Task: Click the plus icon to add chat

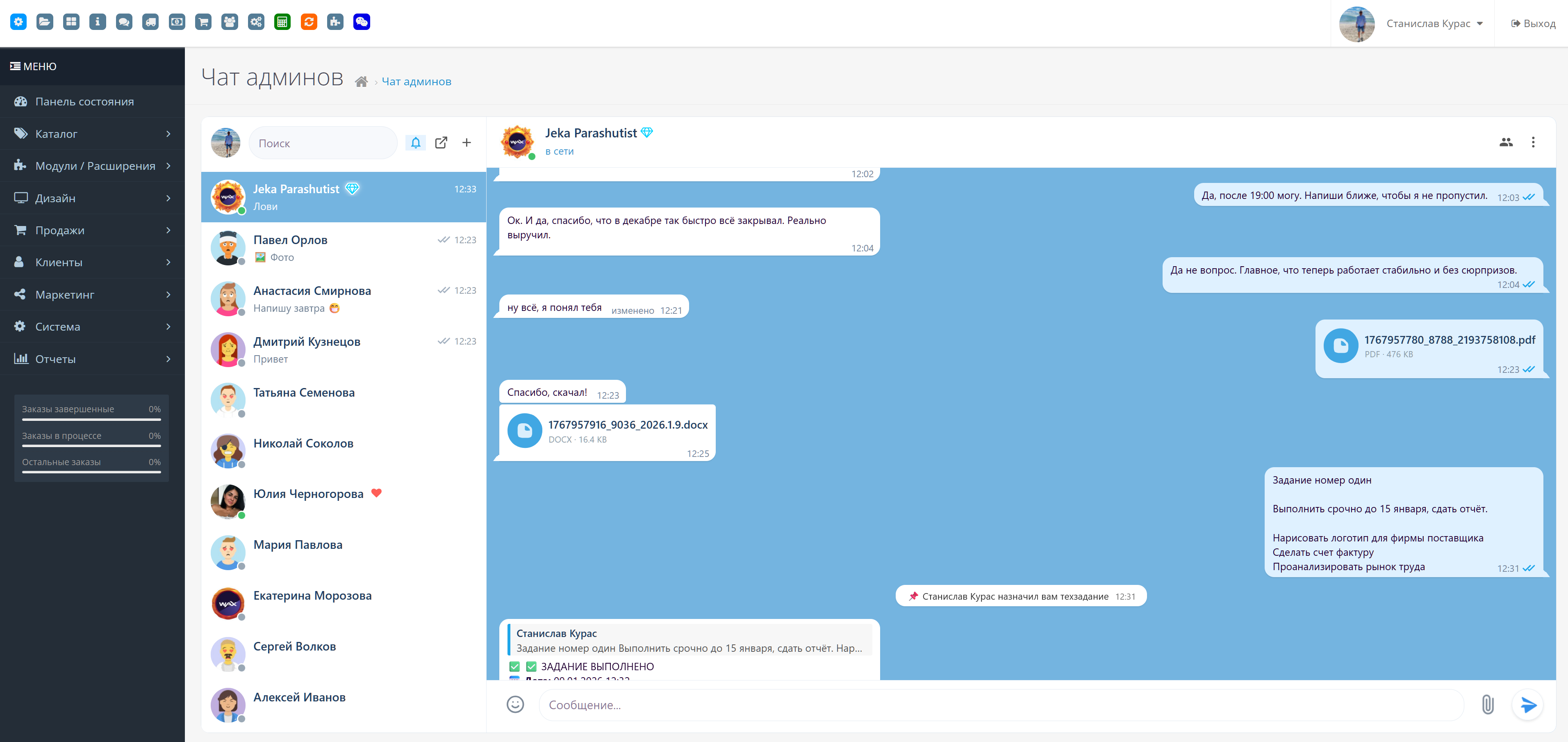Action: pos(466,143)
